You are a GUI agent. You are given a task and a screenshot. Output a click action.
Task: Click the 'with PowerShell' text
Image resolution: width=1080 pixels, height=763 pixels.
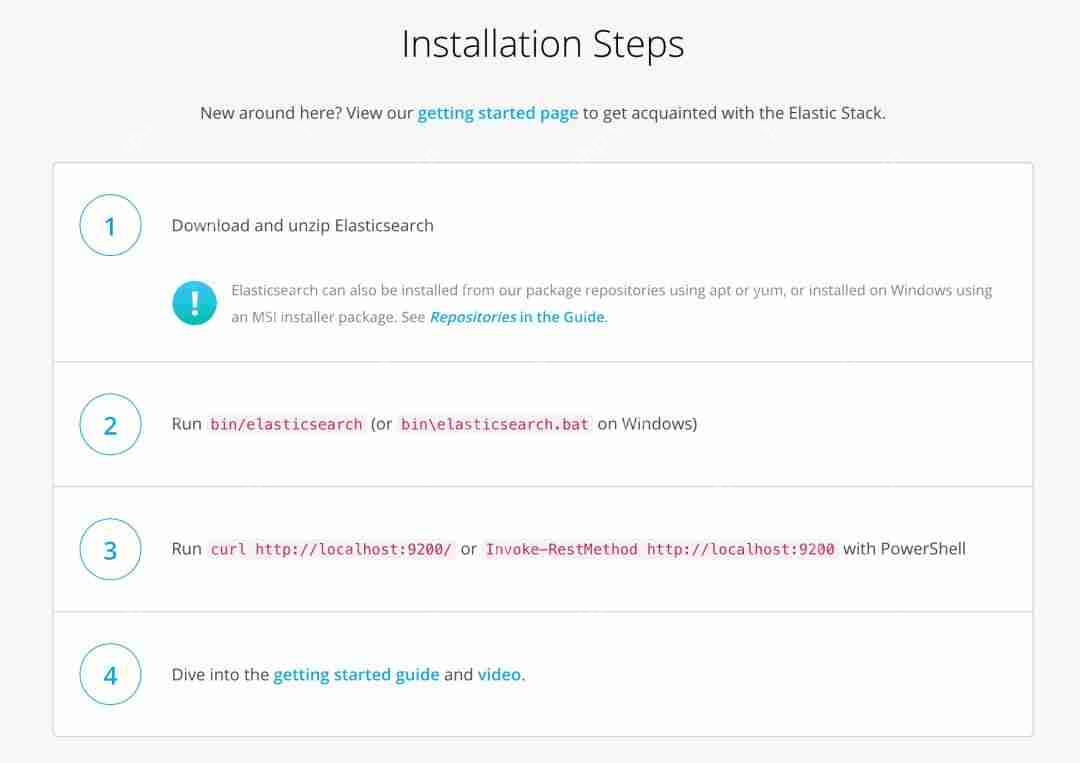pos(904,549)
